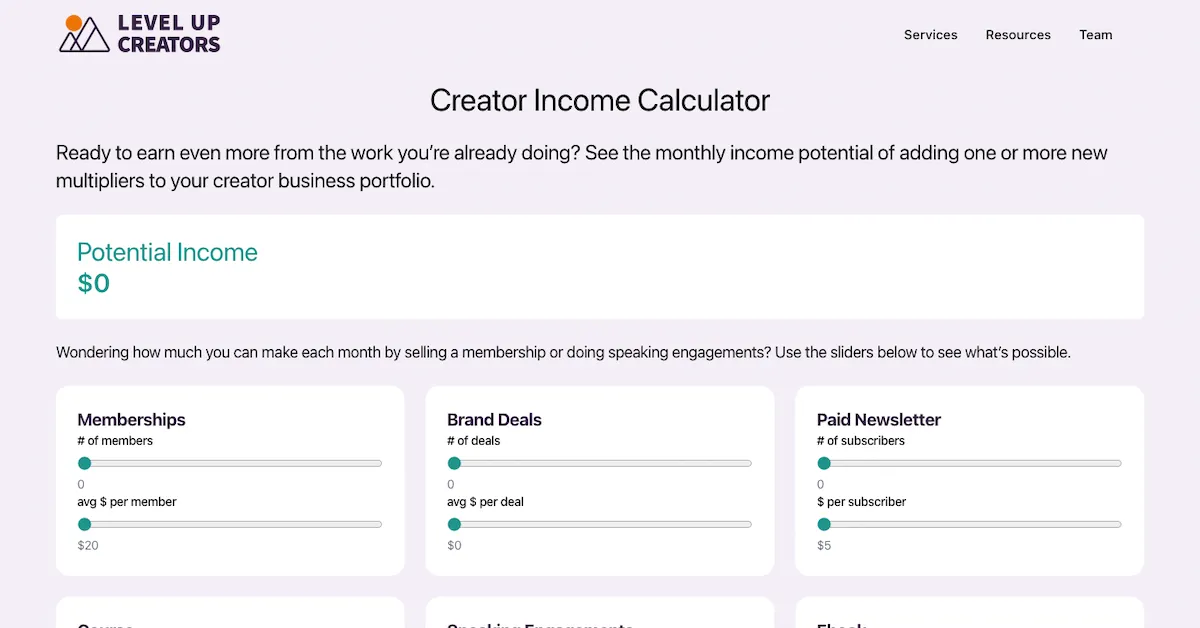Image resolution: width=1200 pixels, height=628 pixels.
Task: Select the Memberships card heading
Action: [x=131, y=420]
